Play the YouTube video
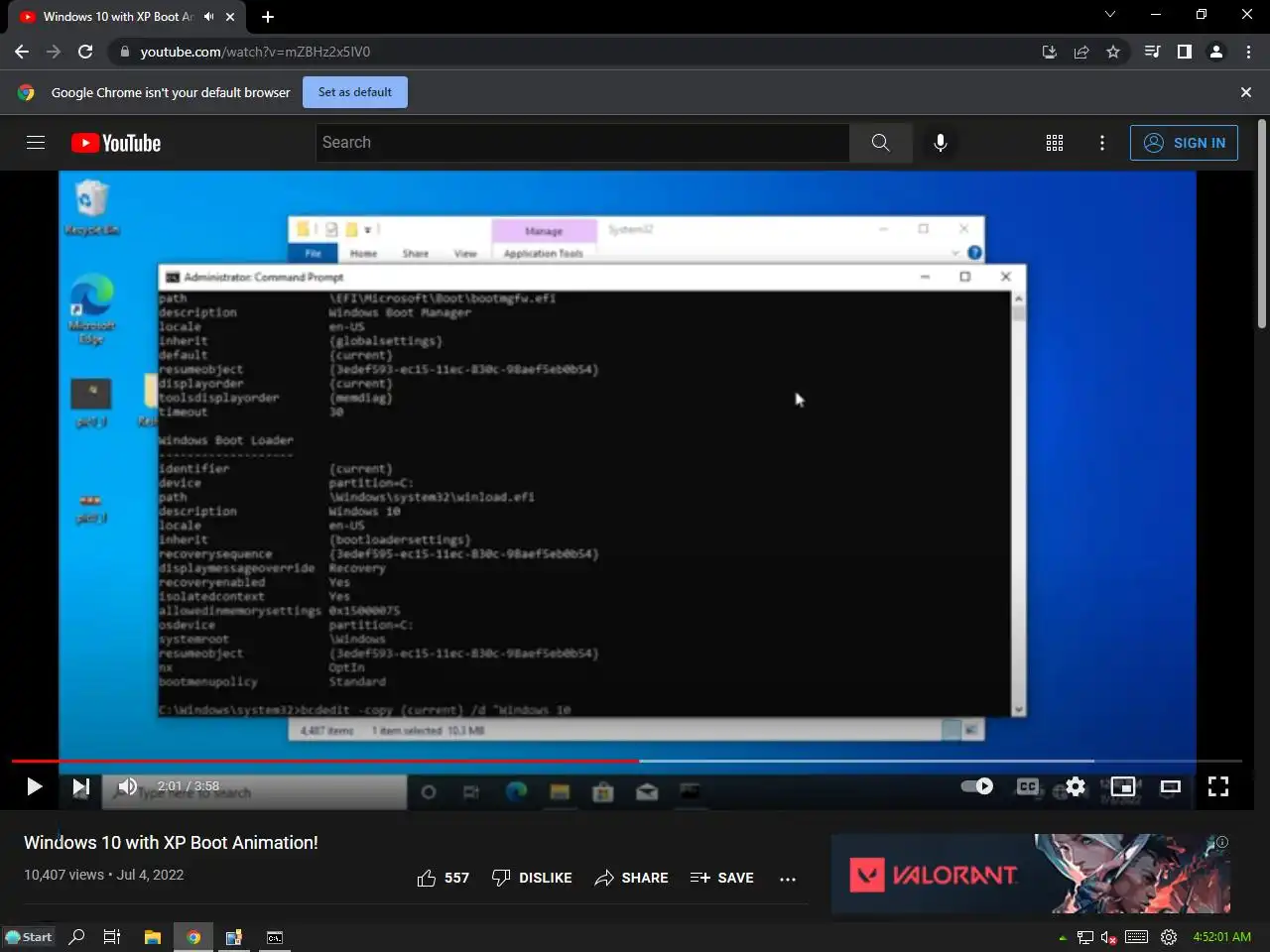 pos(34,787)
